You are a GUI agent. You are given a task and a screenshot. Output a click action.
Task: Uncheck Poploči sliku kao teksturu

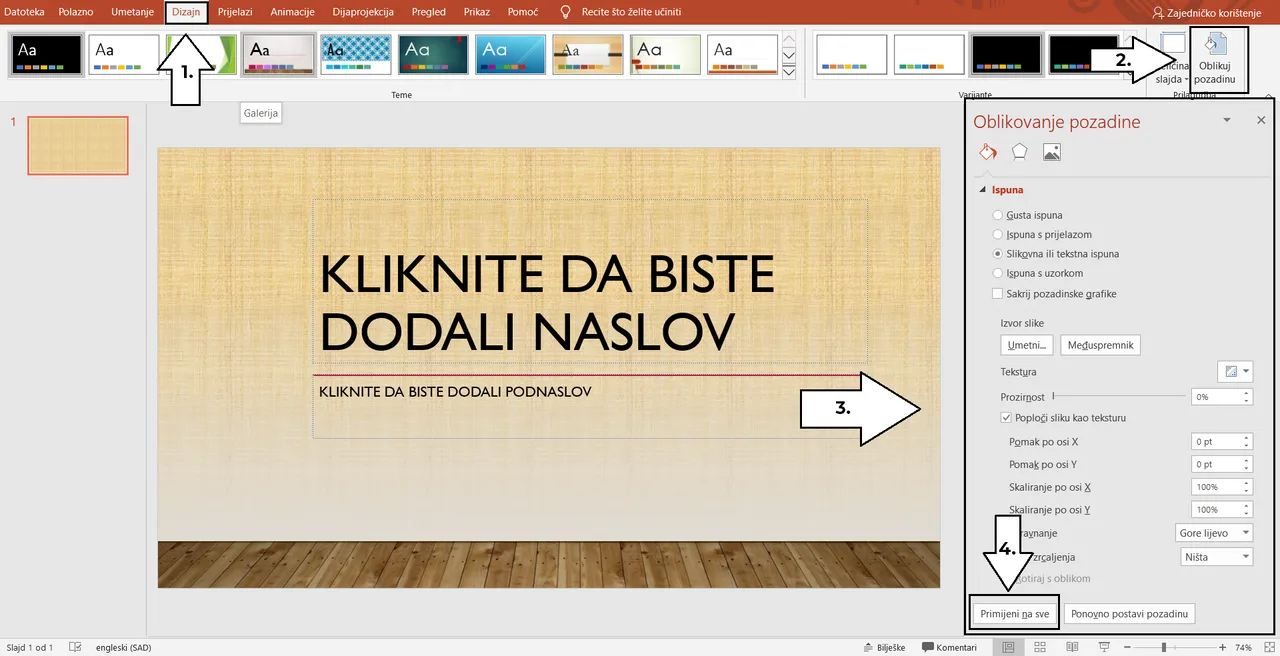pyautogui.click(x=1006, y=417)
